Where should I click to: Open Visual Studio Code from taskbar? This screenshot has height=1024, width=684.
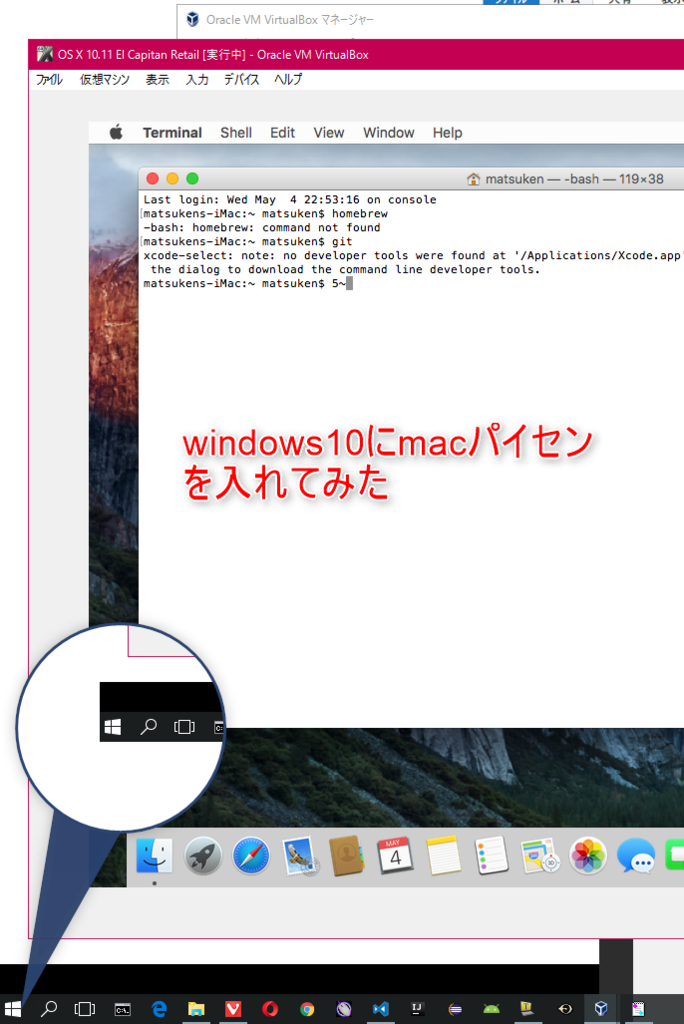tap(381, 1009)
